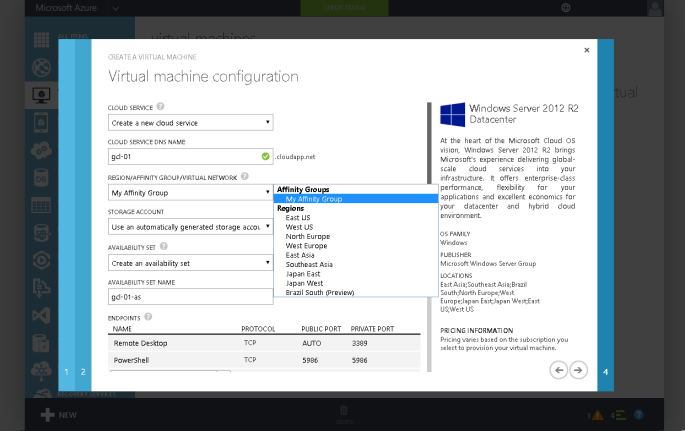The height and width of the screenshot is (431, 685).
Task: Click help icon beside Region/Affinity Group/Virtual Network
Action: click(x=245, y=176)
